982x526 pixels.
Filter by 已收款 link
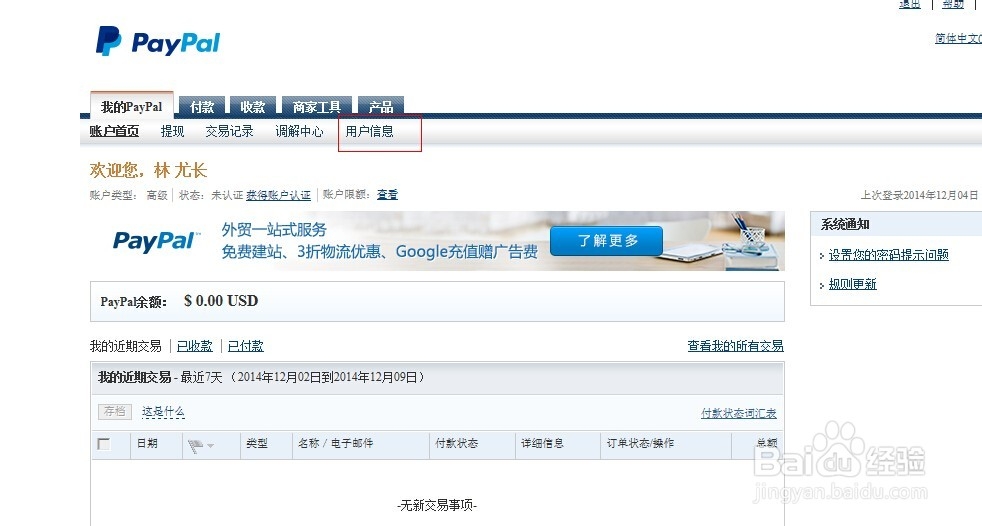point(195,346)
